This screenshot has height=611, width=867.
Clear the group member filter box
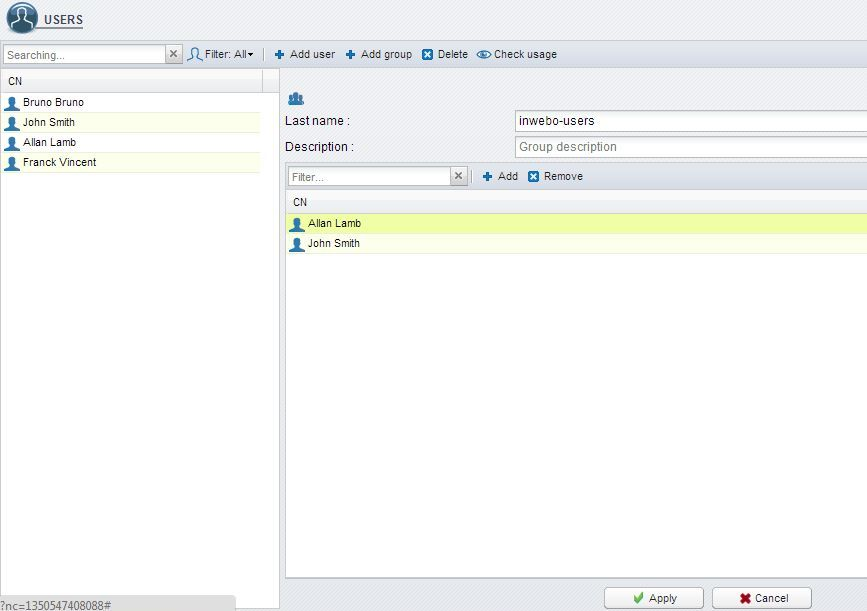(x=459, y=177)
